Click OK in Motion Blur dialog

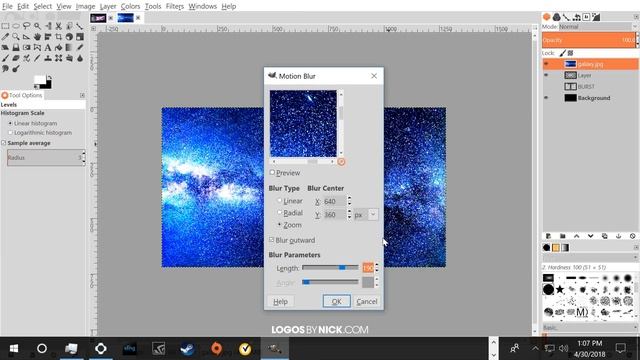(336, 301)
